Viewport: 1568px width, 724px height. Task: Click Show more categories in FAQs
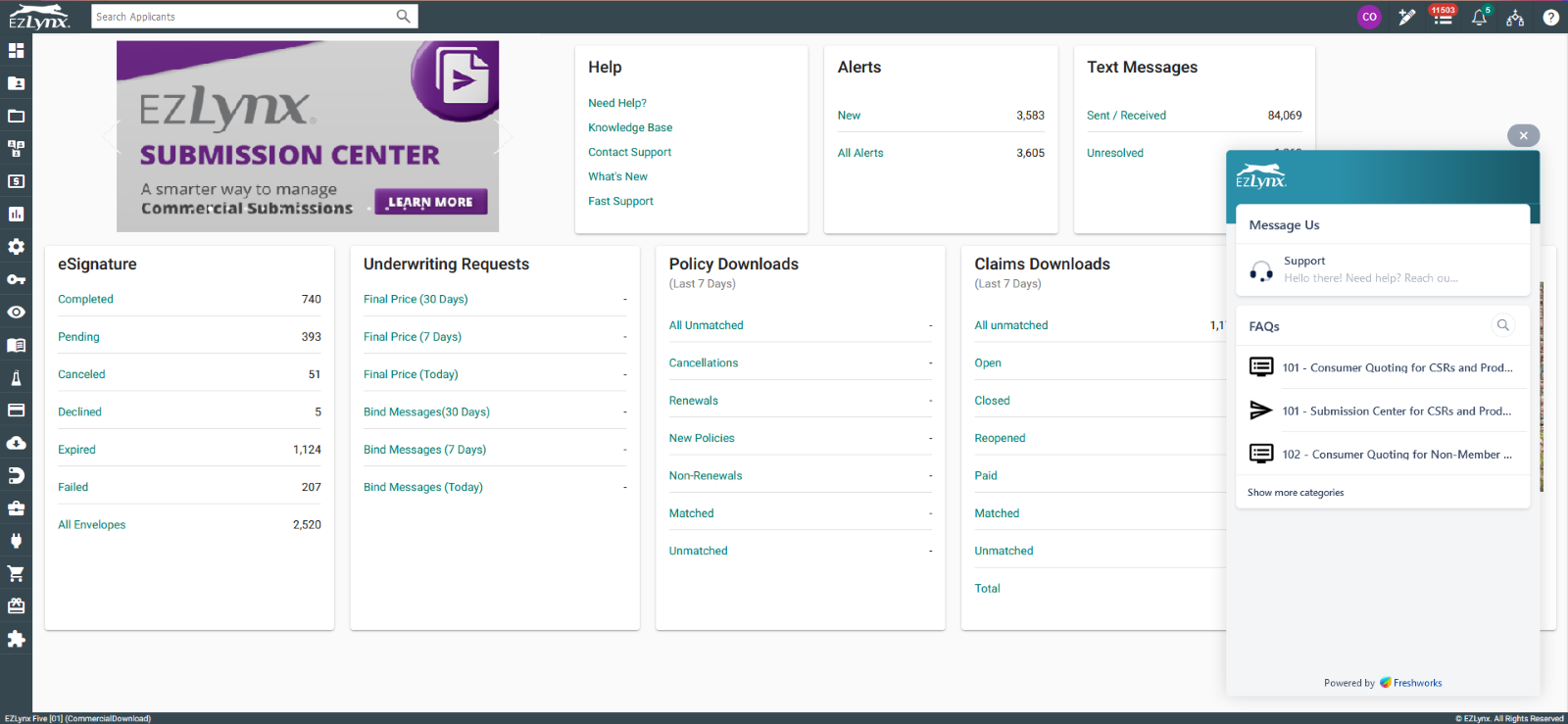pyautogui.click(x=1296, y=493)
